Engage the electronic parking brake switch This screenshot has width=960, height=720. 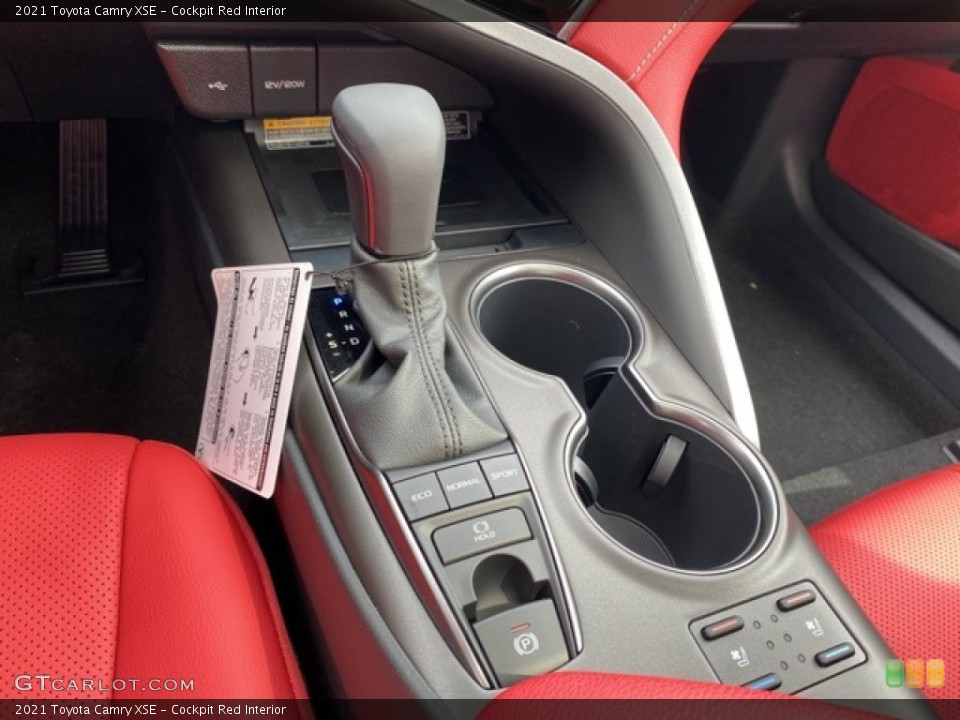(522, 640)
